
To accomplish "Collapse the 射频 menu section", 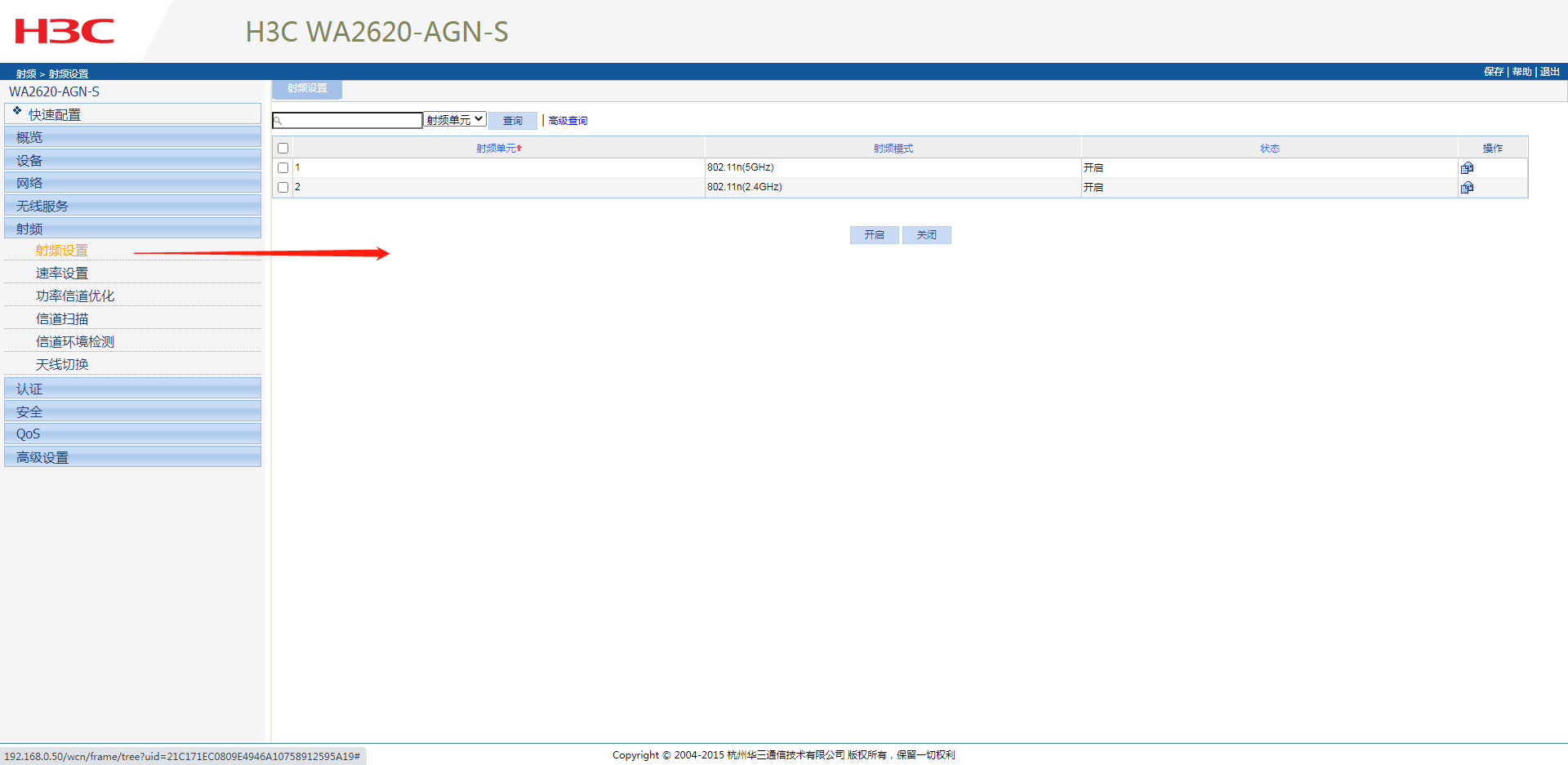I will 132,229.
